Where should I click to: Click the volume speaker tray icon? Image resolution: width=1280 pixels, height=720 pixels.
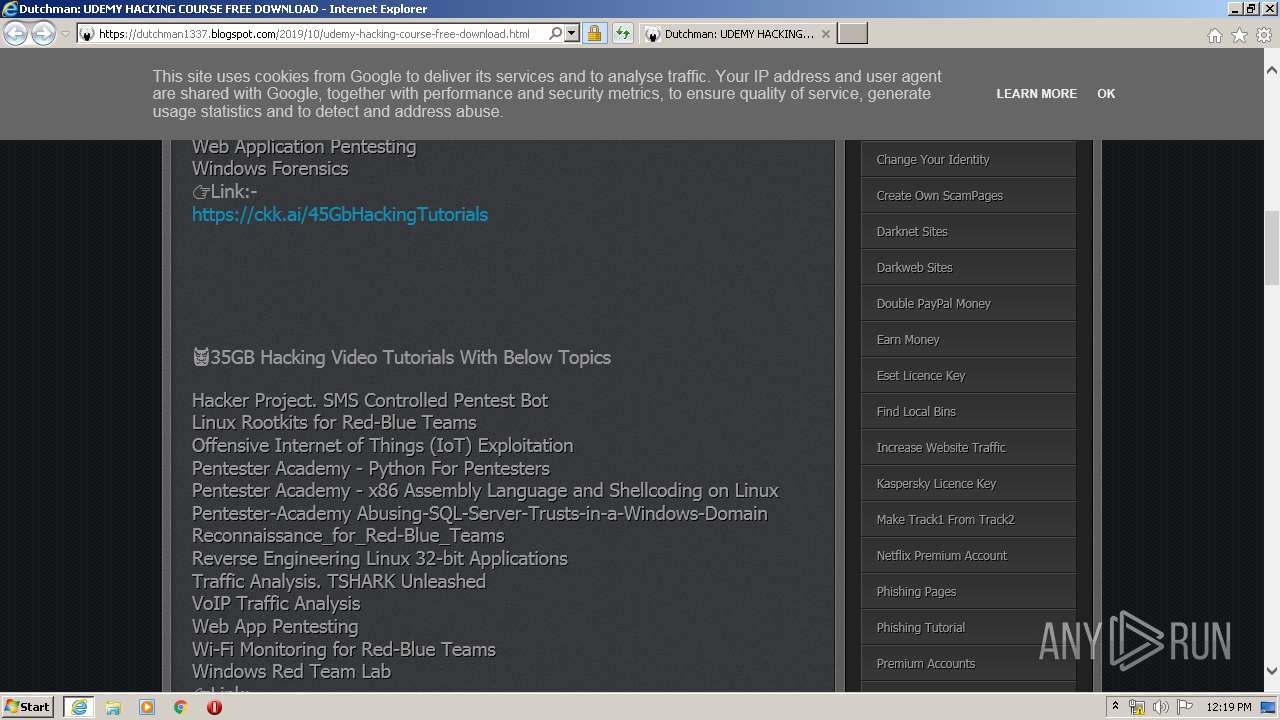click(1161, 707)
